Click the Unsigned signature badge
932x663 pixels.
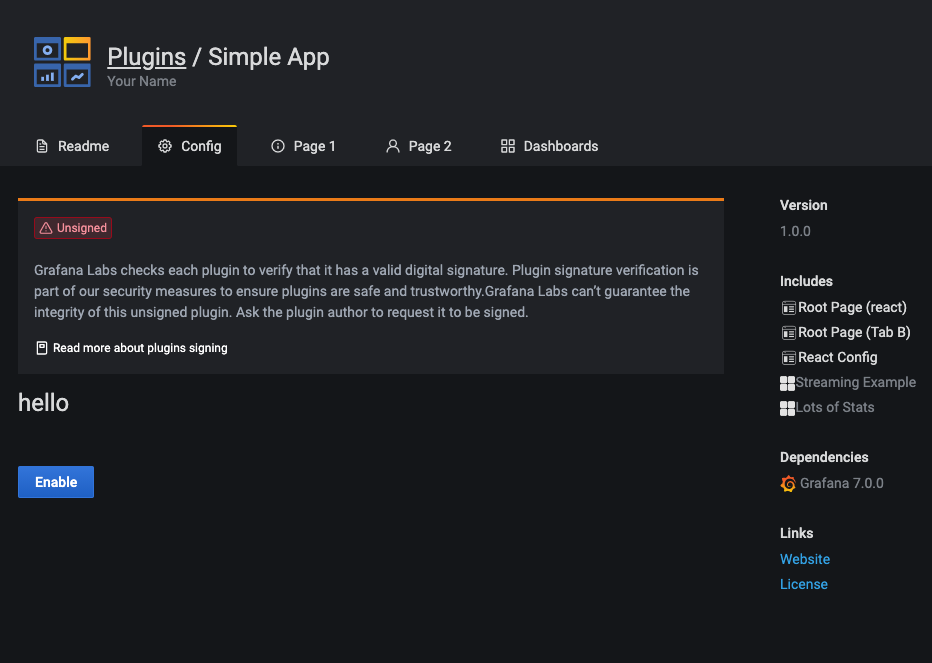pyautogui.click(x=73, y=228)
